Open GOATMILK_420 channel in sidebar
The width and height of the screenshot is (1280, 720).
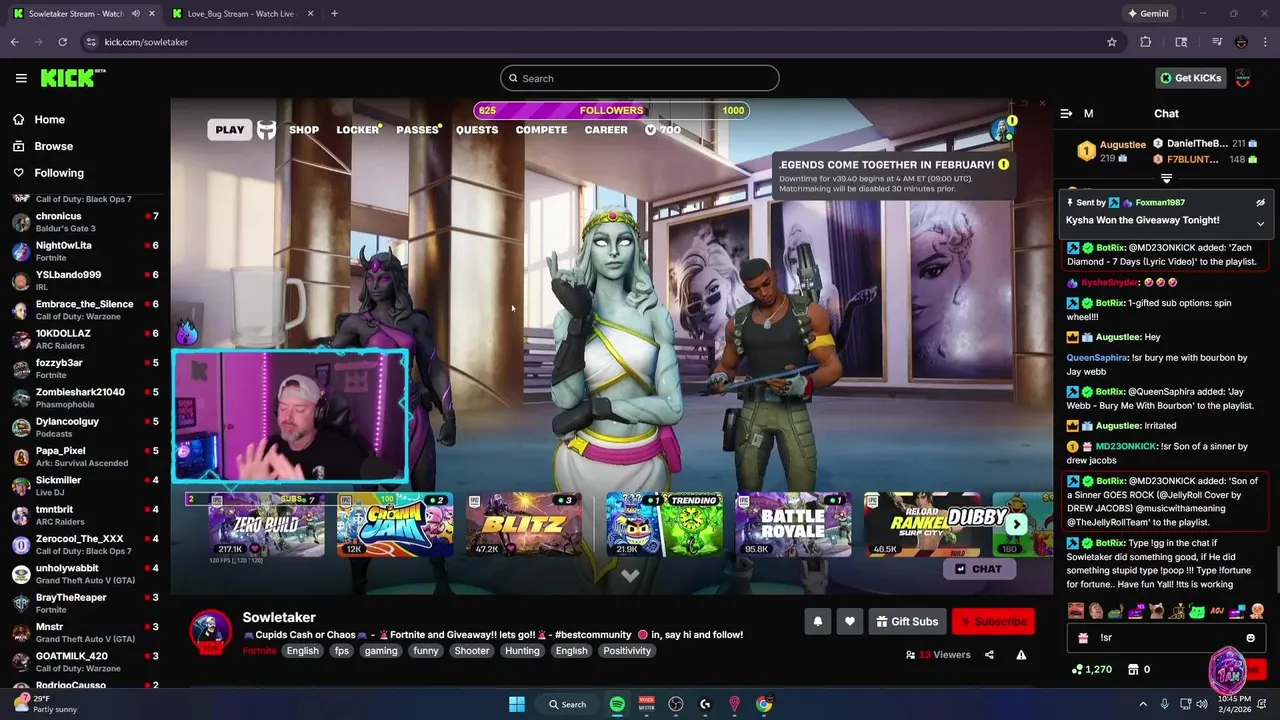[85, 662]
